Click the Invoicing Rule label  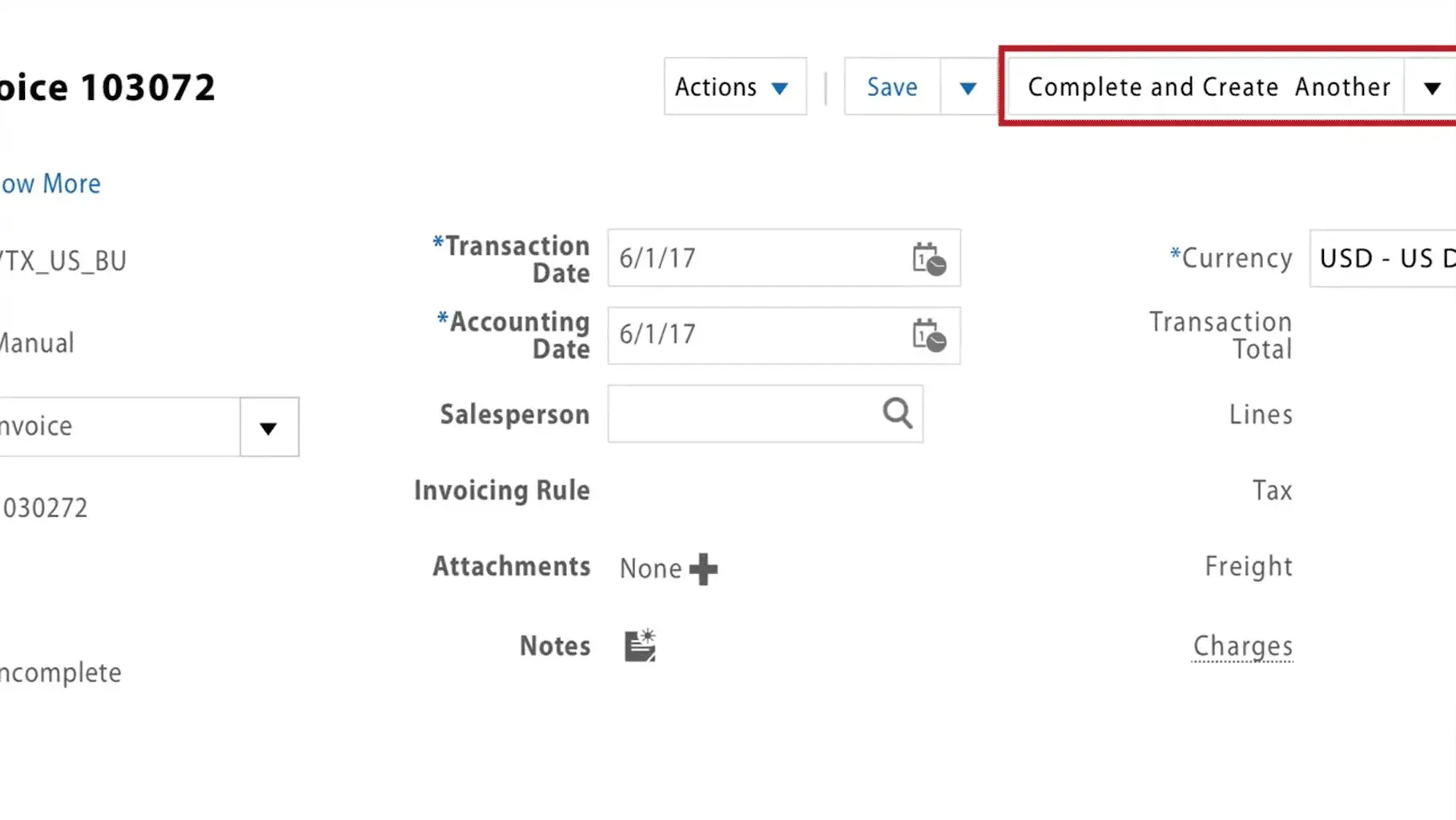(501, 490)
